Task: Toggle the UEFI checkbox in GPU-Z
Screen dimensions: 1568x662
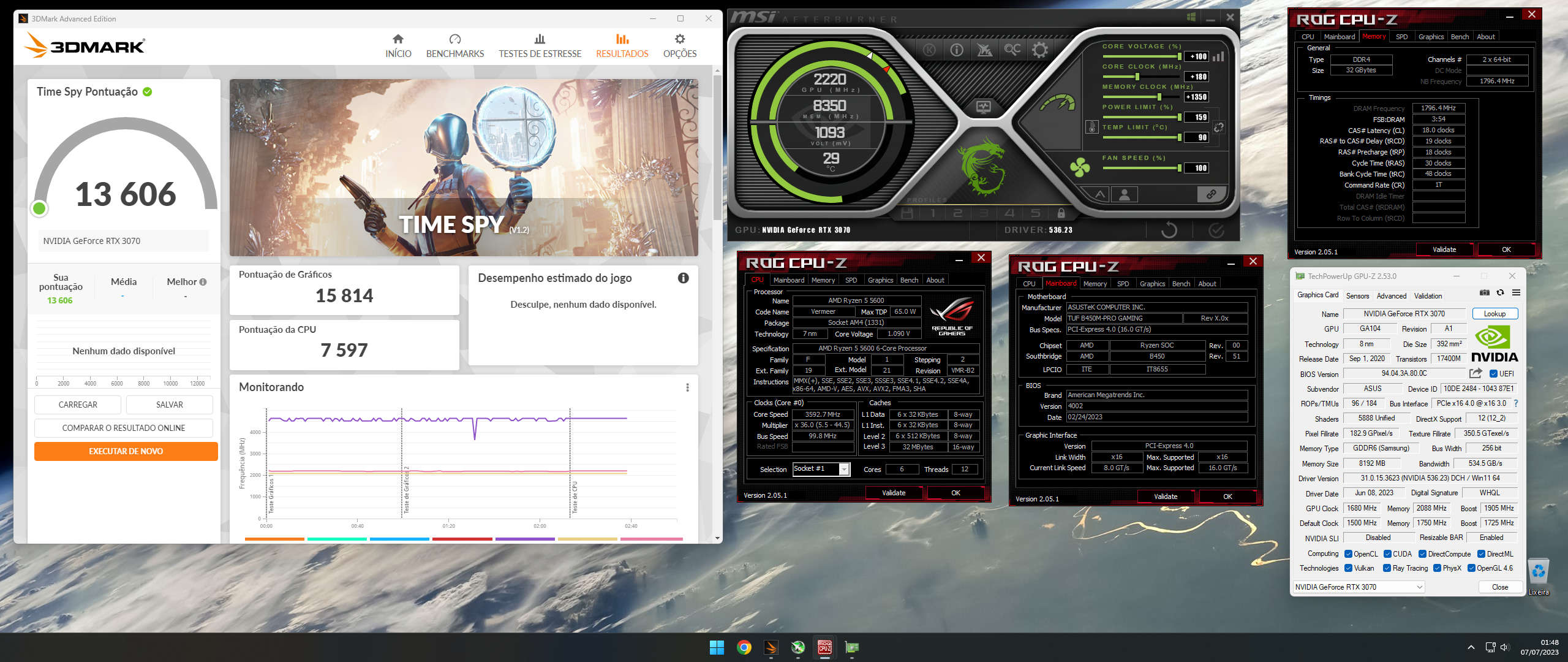Action: pos(1493,374)
